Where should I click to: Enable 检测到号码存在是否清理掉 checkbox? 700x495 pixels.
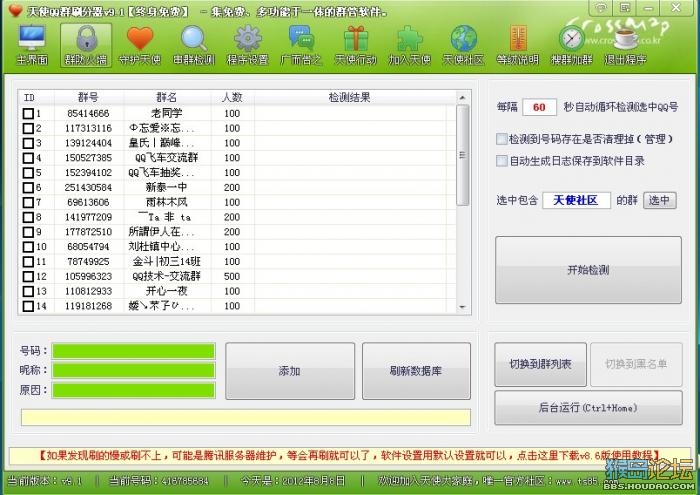click(x=502, y=139)
